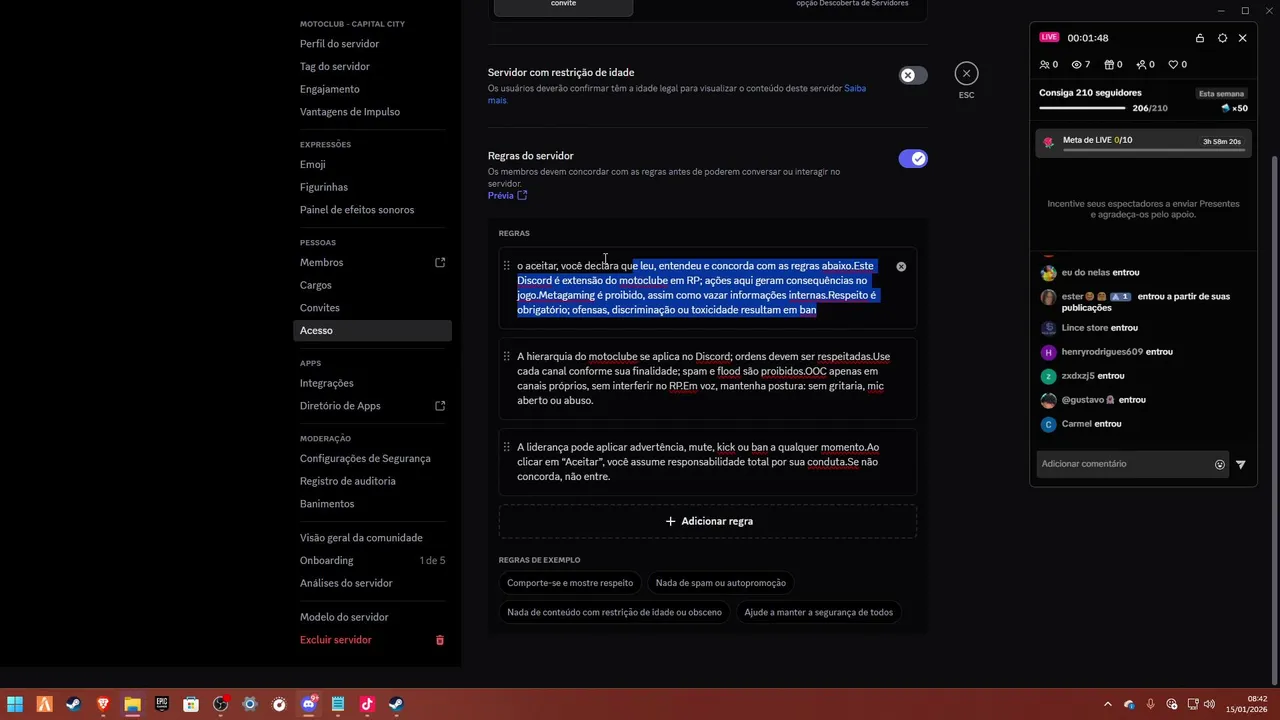The height and width of the screenshot is (720, 1280).
Task: Open Configurações de Segurança
Action: tap(365, 459)
